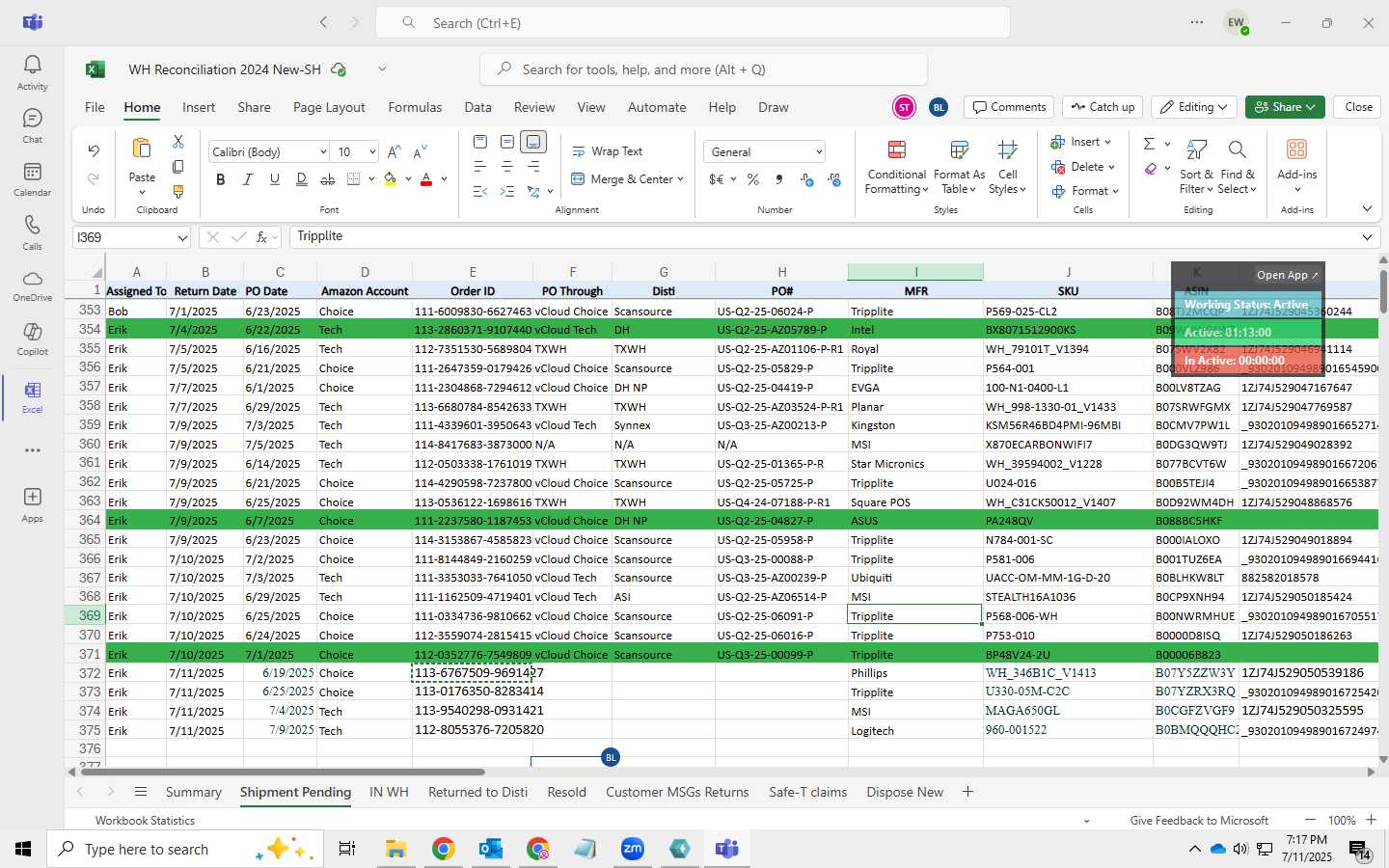Select the Format Painter brush
Image resolution: width=1389 pixels, height=868 pixels.
178,192
